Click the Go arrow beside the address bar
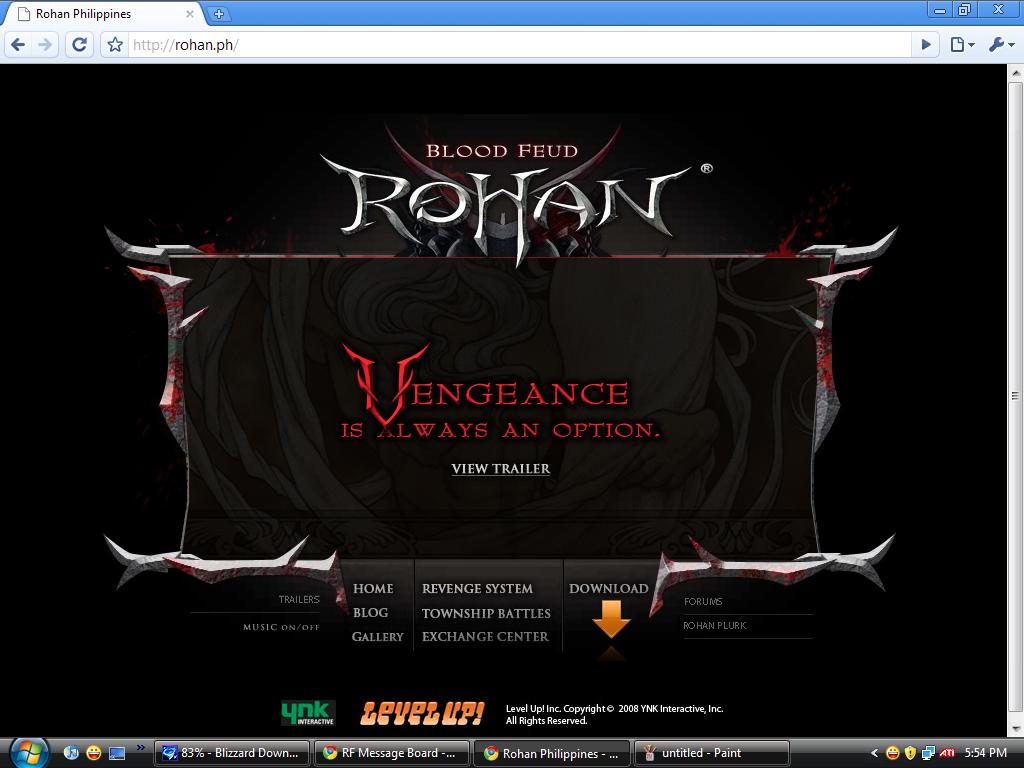Screen dimensions: 1024x768 pyautogui.click(x=925, y=44)
